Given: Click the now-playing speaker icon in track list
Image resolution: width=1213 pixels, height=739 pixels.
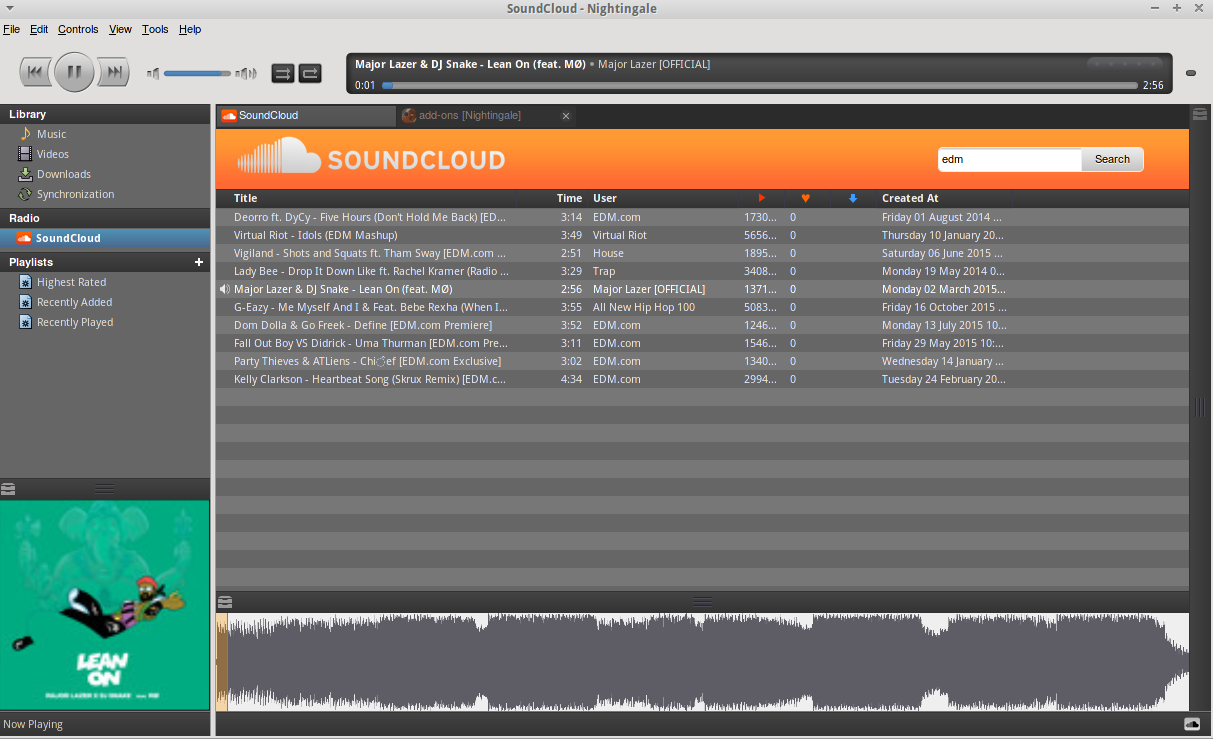Looking at the screenshot, I should coord(224,289).
